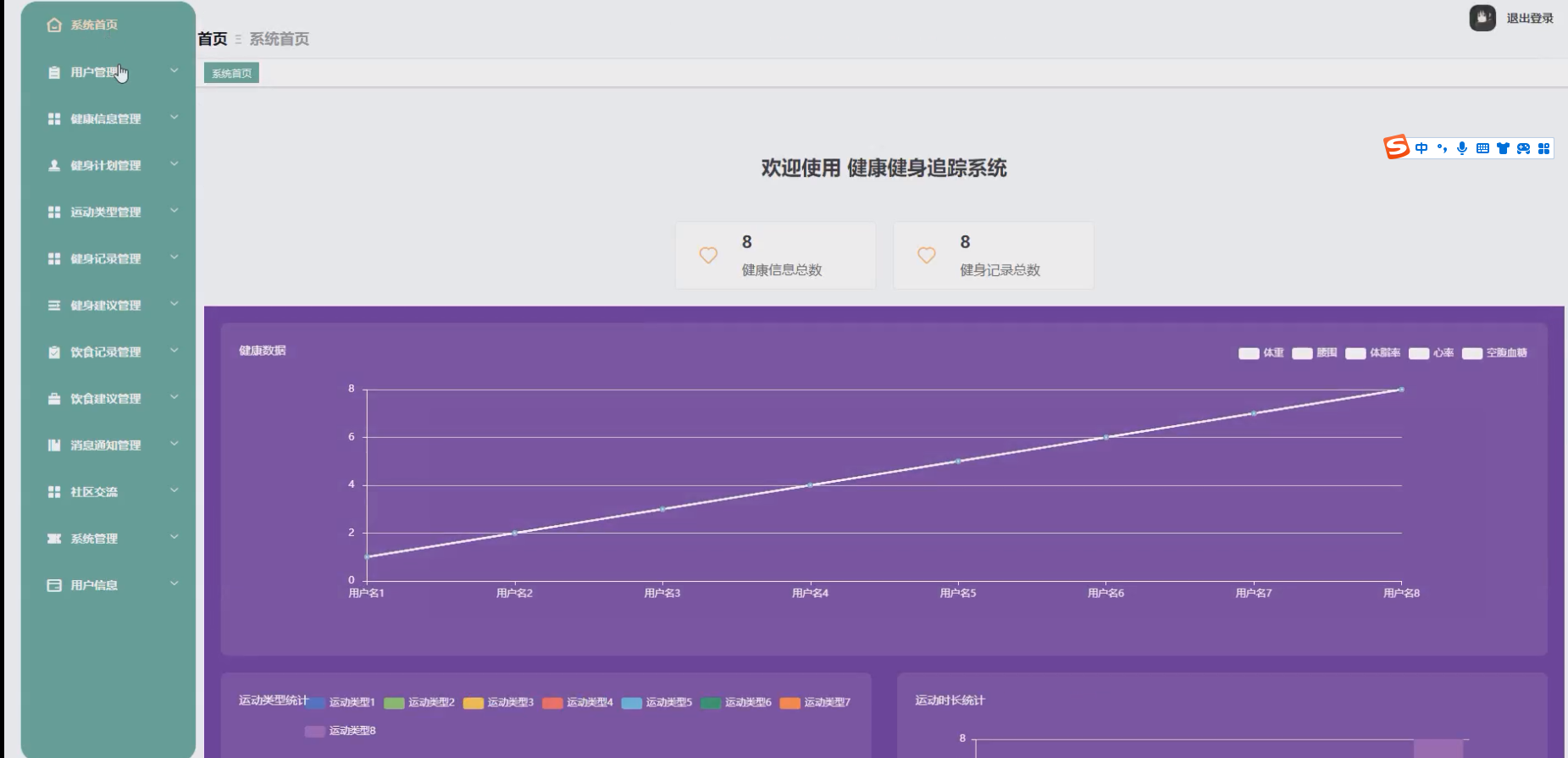Toggle the 中 Chinese input mode icon
The width and height of the screenshot is (1568, 758).
(1421, 148)
